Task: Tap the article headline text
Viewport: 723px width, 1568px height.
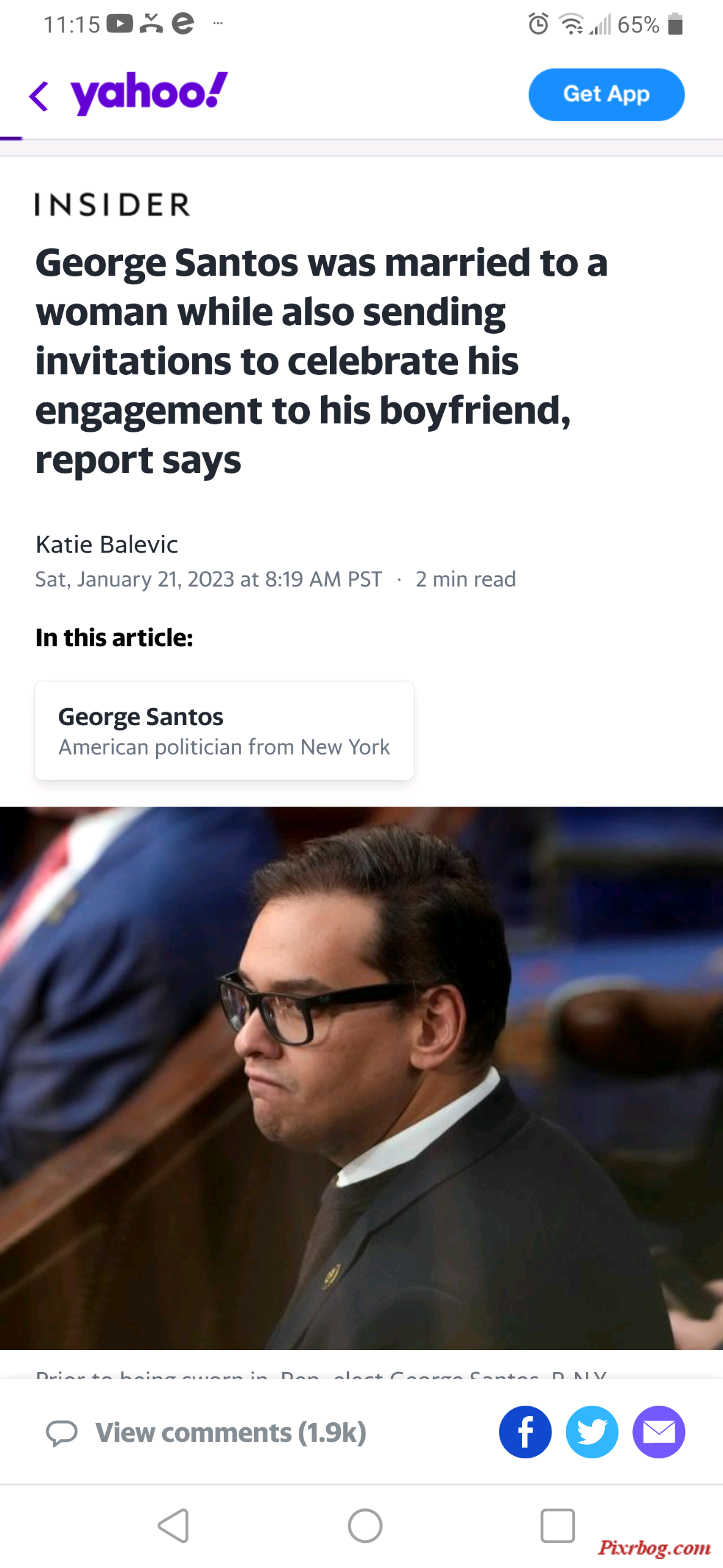Action: pos(321,360)
